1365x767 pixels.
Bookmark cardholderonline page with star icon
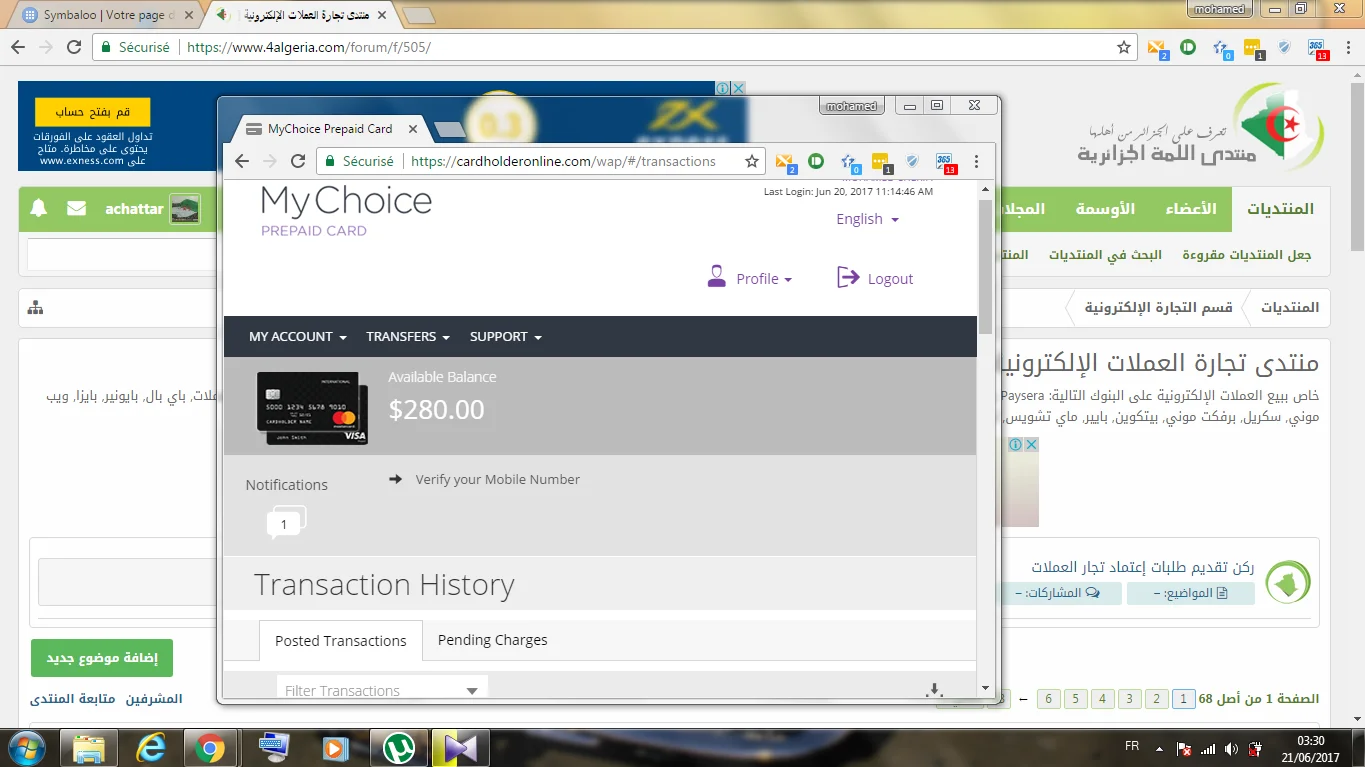(x=752, y=161)
